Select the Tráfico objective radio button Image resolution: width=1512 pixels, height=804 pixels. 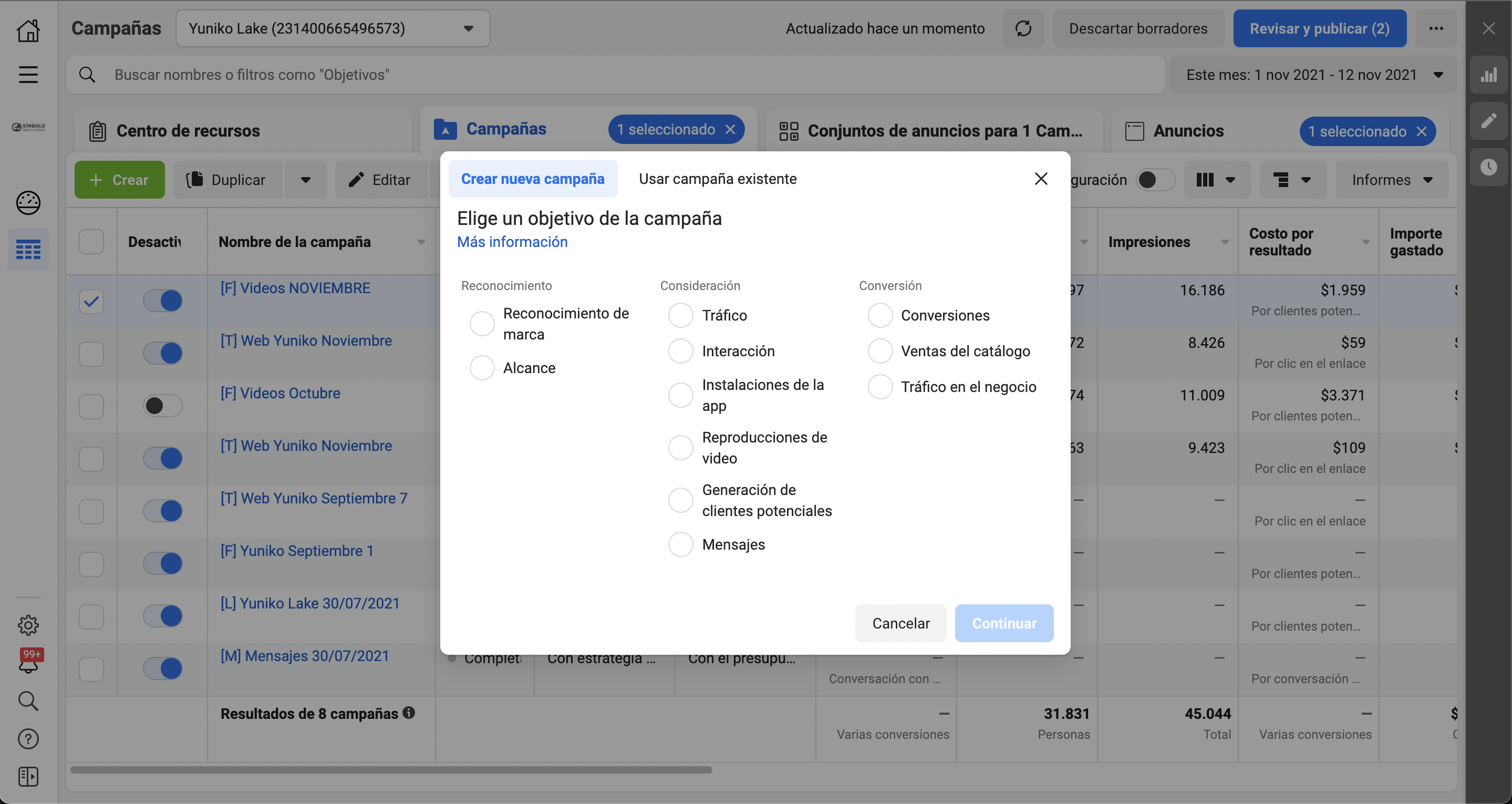[x=681, y=315]
